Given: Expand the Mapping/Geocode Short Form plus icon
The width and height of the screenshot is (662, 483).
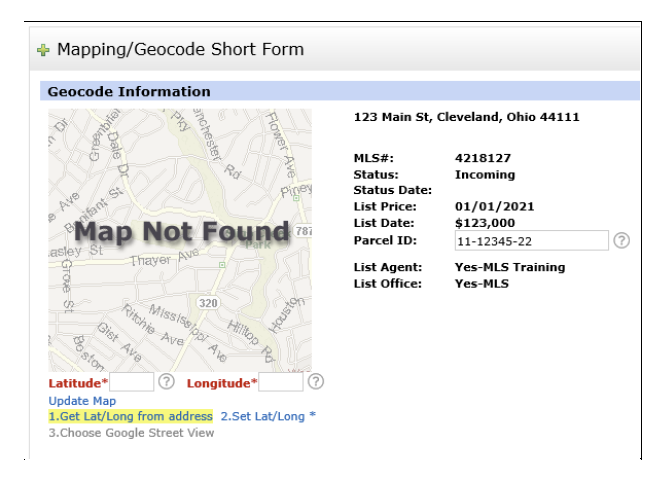Looking at the screenshot, I should click(x=43, y=50).
